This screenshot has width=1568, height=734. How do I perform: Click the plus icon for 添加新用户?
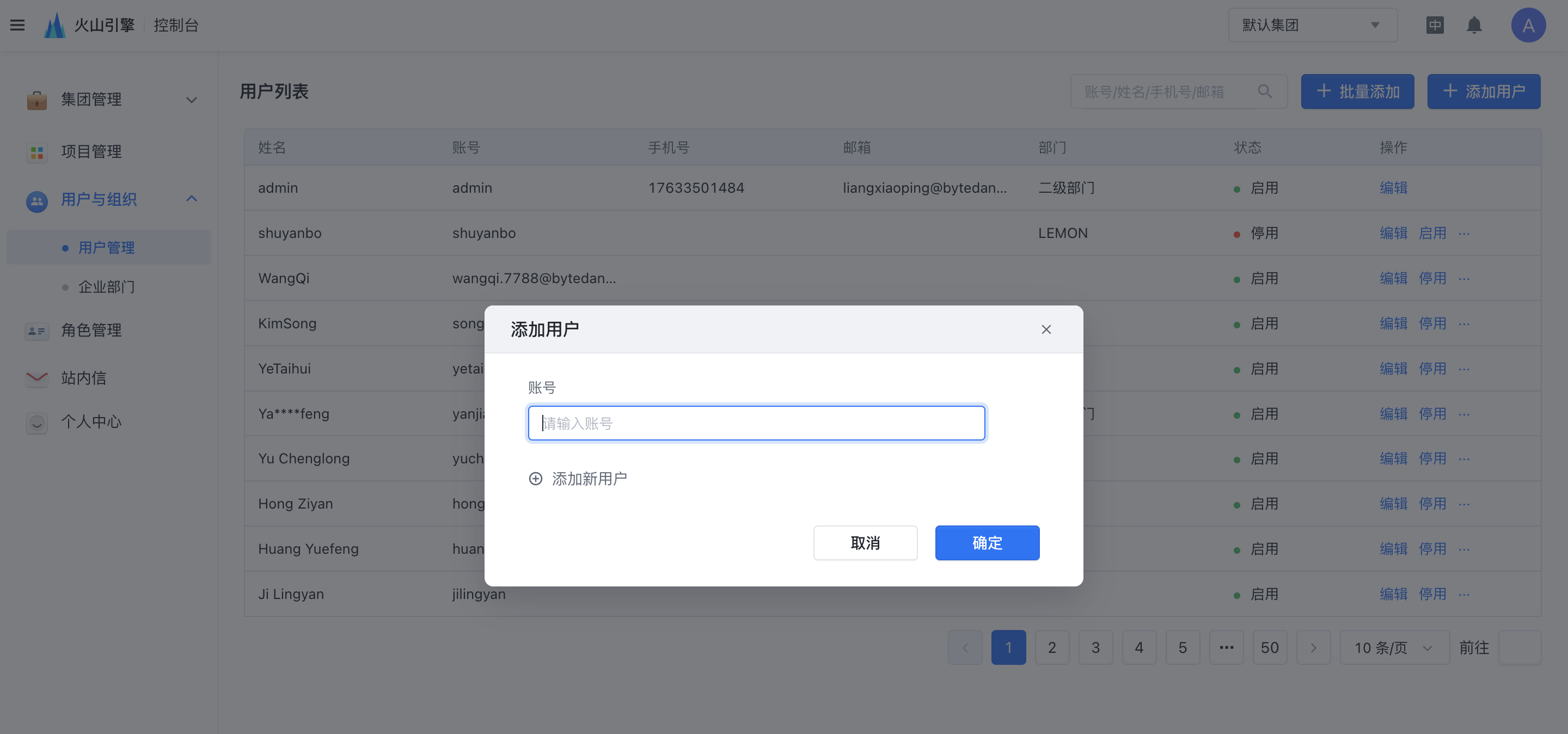coord(535,479)
